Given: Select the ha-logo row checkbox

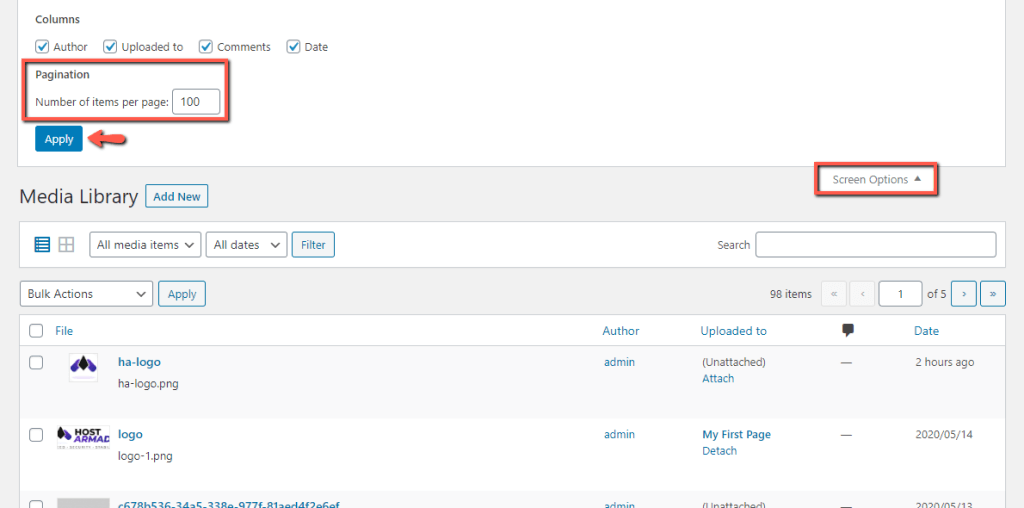Looking at the screenshot, I should [x=37, y=362].
